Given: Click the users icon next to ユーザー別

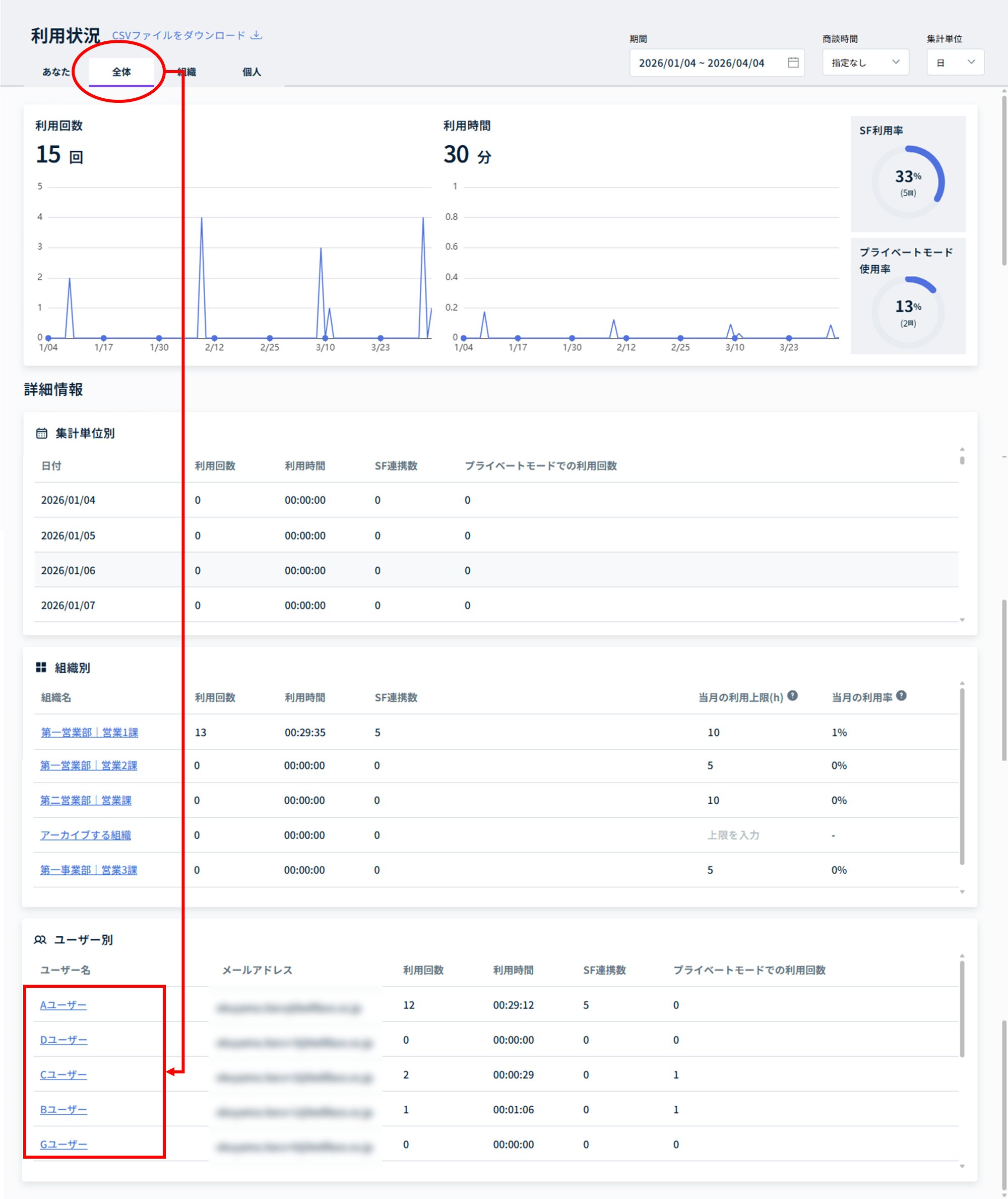Looking at the screenshot, I should [40, 939].
